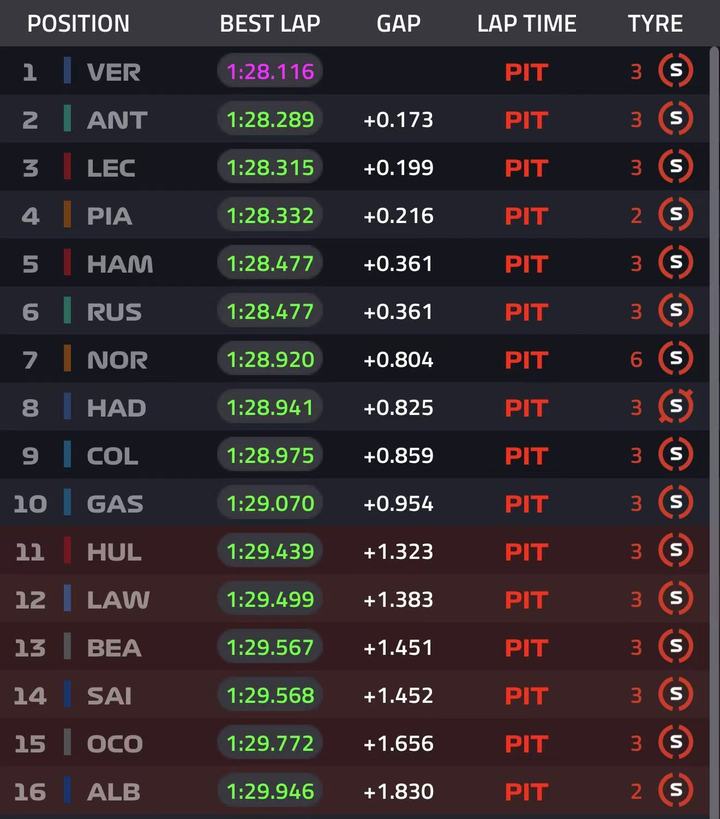The image size is (720, 819).
Task: Click the soft tyre icon for ALB
Action: coord(676,790)
